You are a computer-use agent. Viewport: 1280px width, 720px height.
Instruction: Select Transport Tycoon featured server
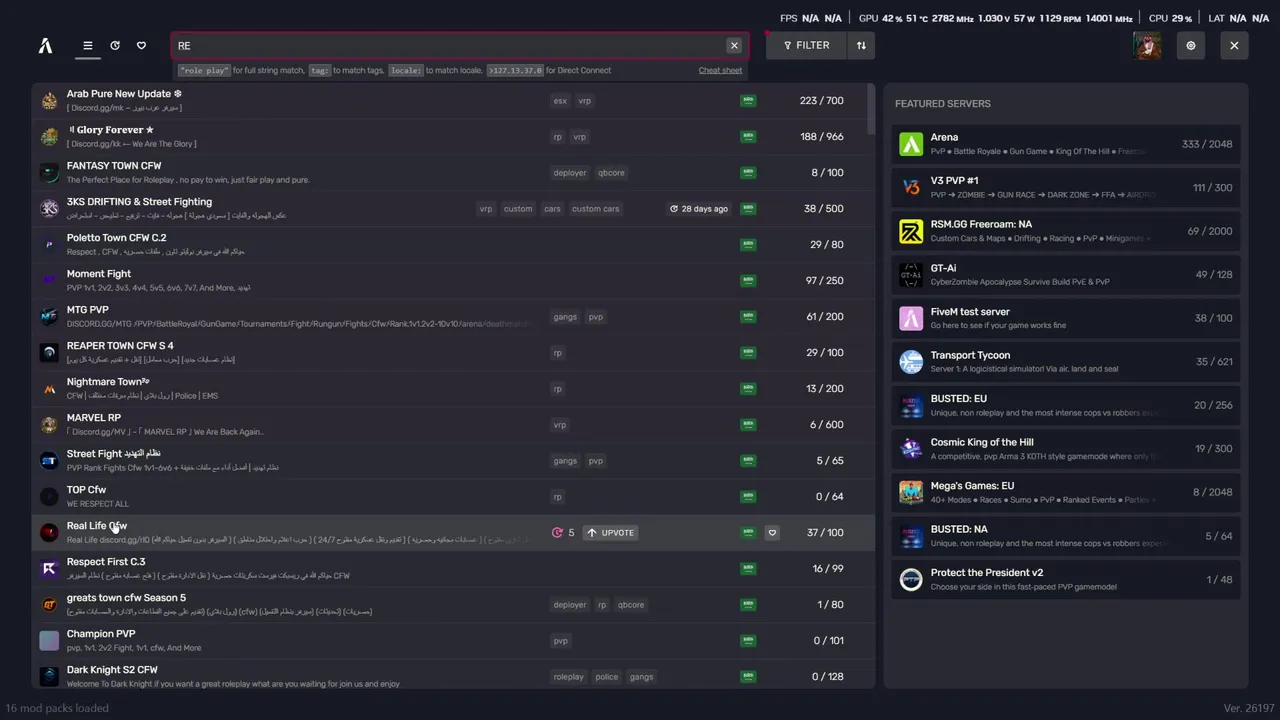1065,361
